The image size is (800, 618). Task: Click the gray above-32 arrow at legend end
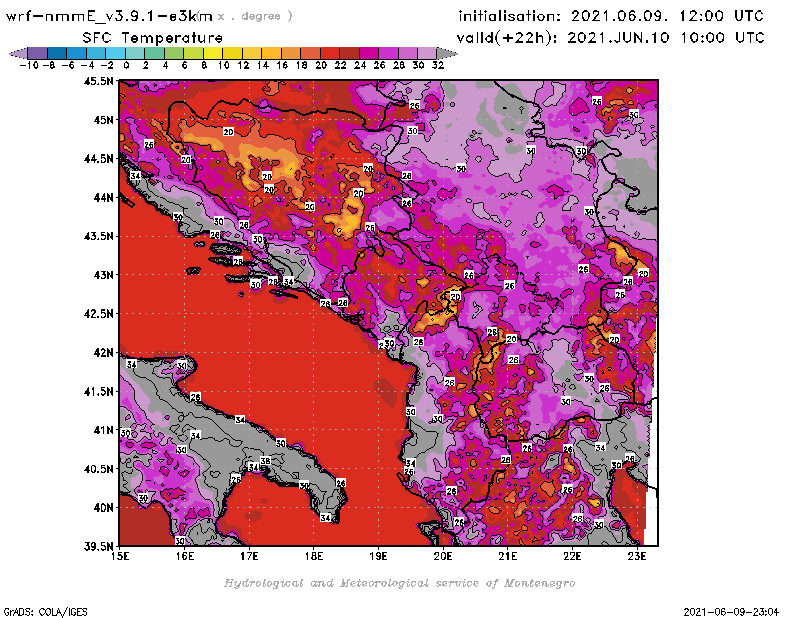point(447,53)
